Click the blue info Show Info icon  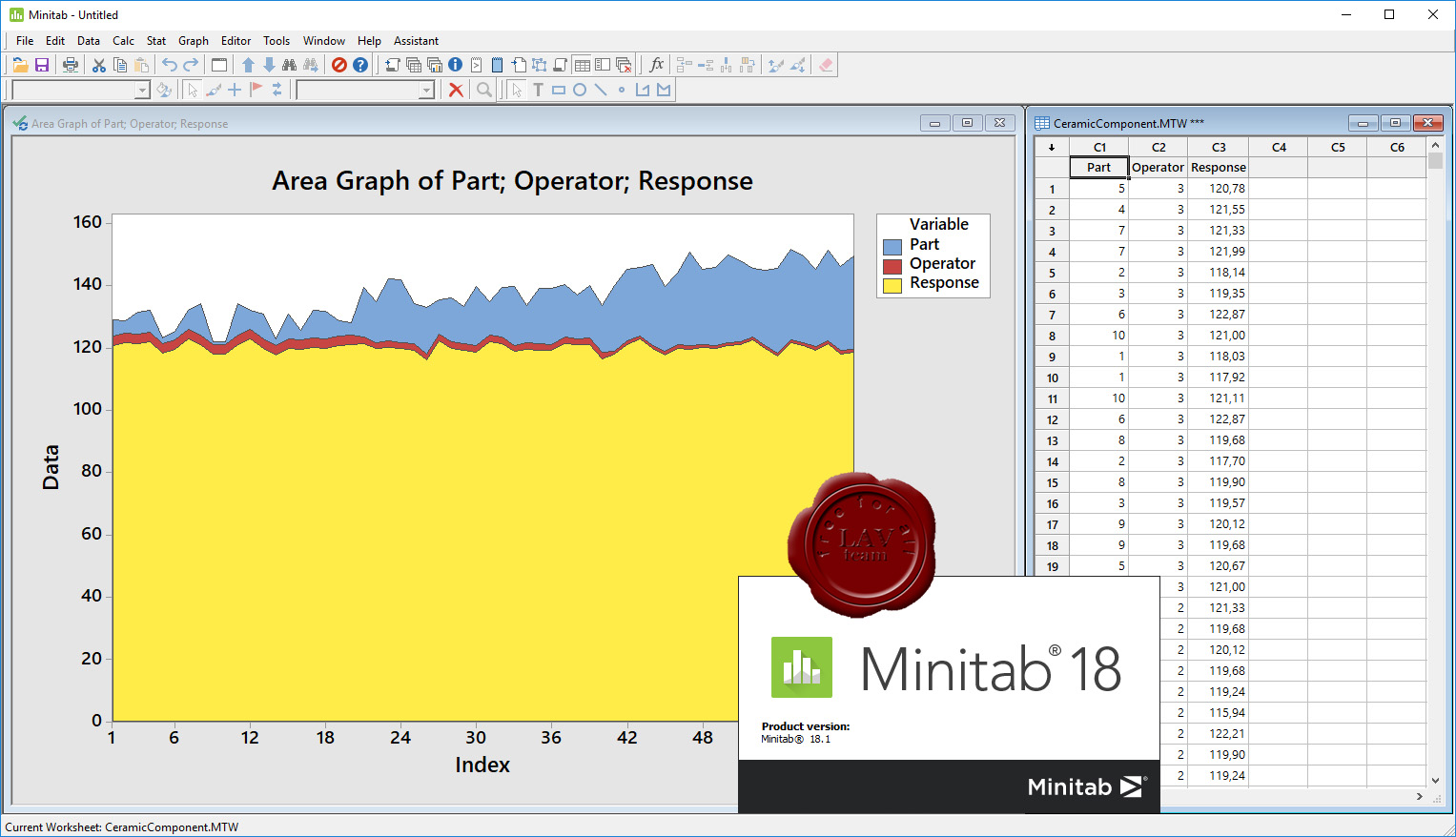click(x=456, y=65)
